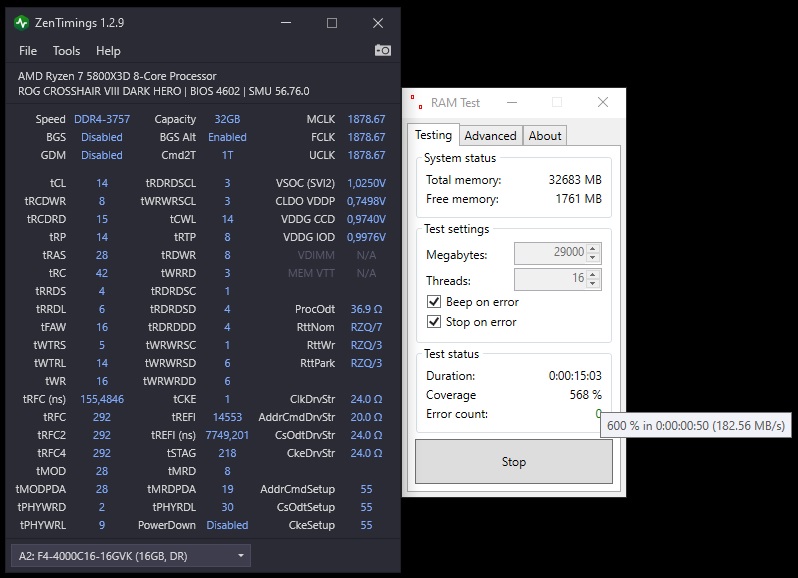Click the PowerDown Disabled value
798x578 pixels.
pos(227,525)
